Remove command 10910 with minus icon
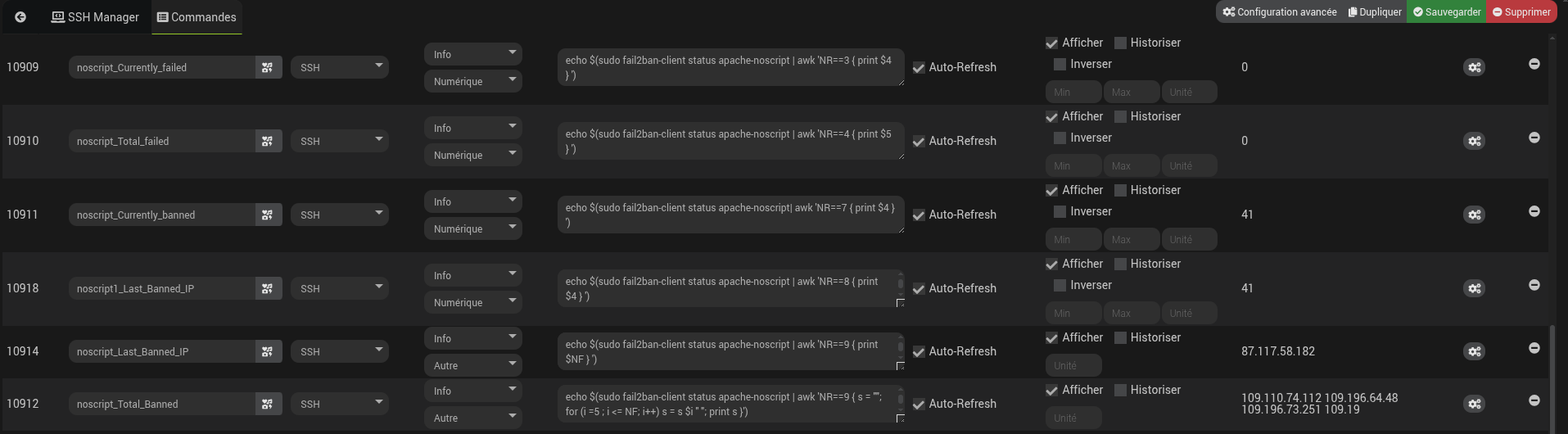The image size is (1568, 434). tap(1534, 138)
